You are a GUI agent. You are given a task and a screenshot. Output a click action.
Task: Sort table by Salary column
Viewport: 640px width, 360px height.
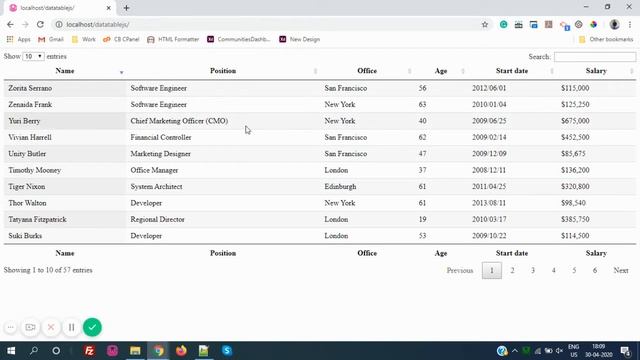point(596,71)
